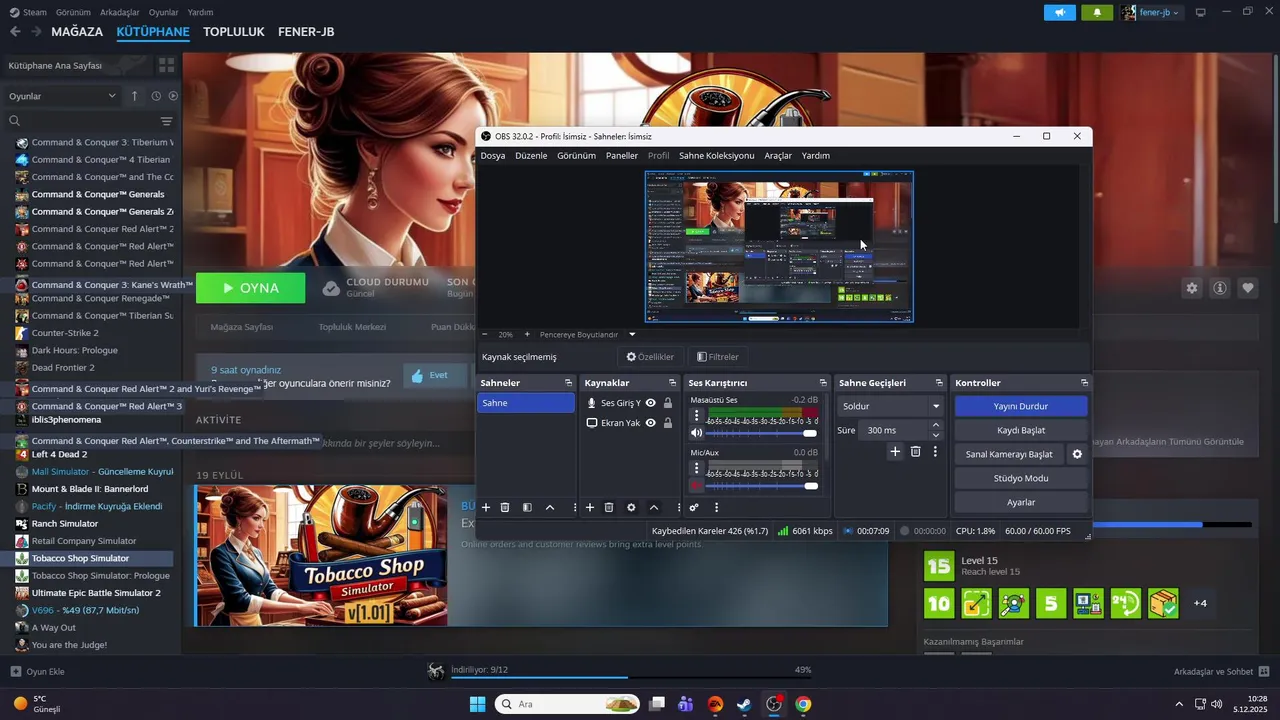The image size is (1280, 720).
Task: Open scene transitions three-dot options menu
Action: [x=935, y=452]
